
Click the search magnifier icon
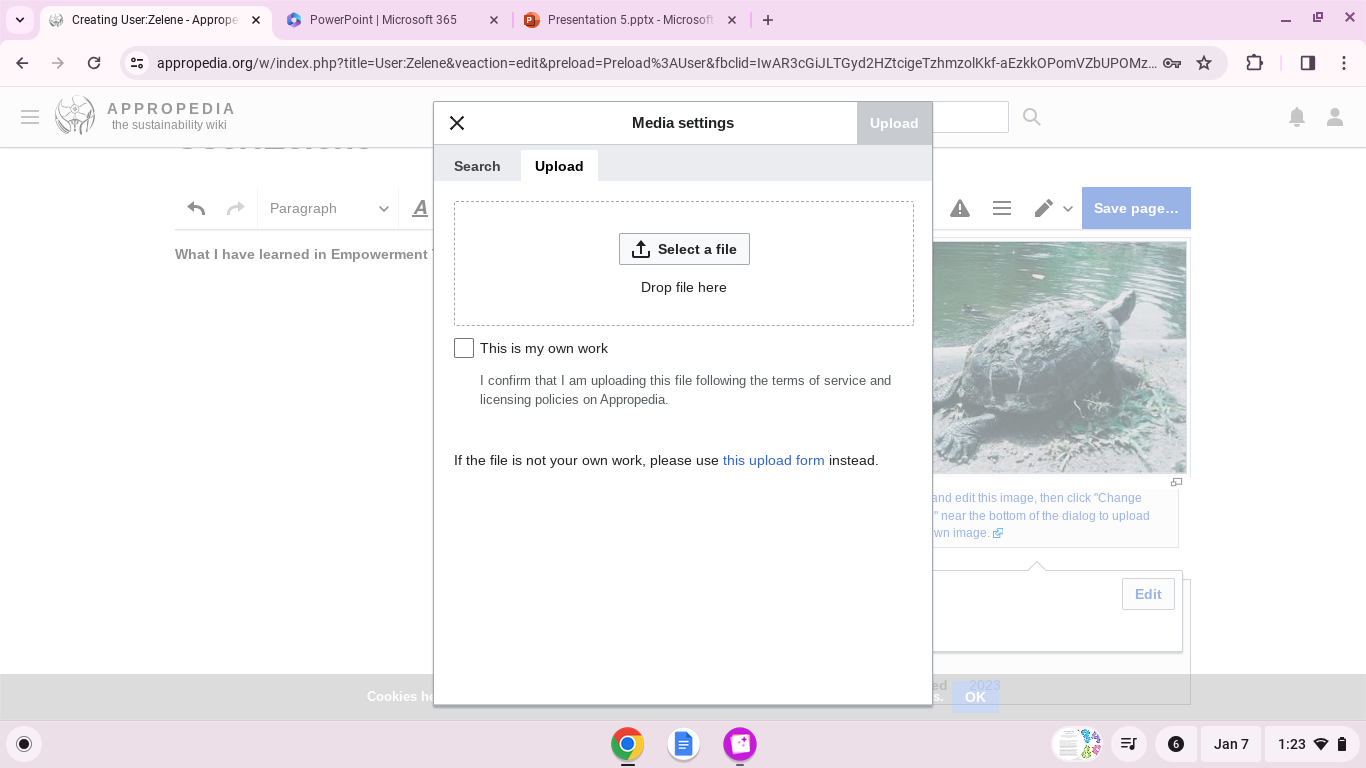pyautogui.click(x=1032, y=117)
